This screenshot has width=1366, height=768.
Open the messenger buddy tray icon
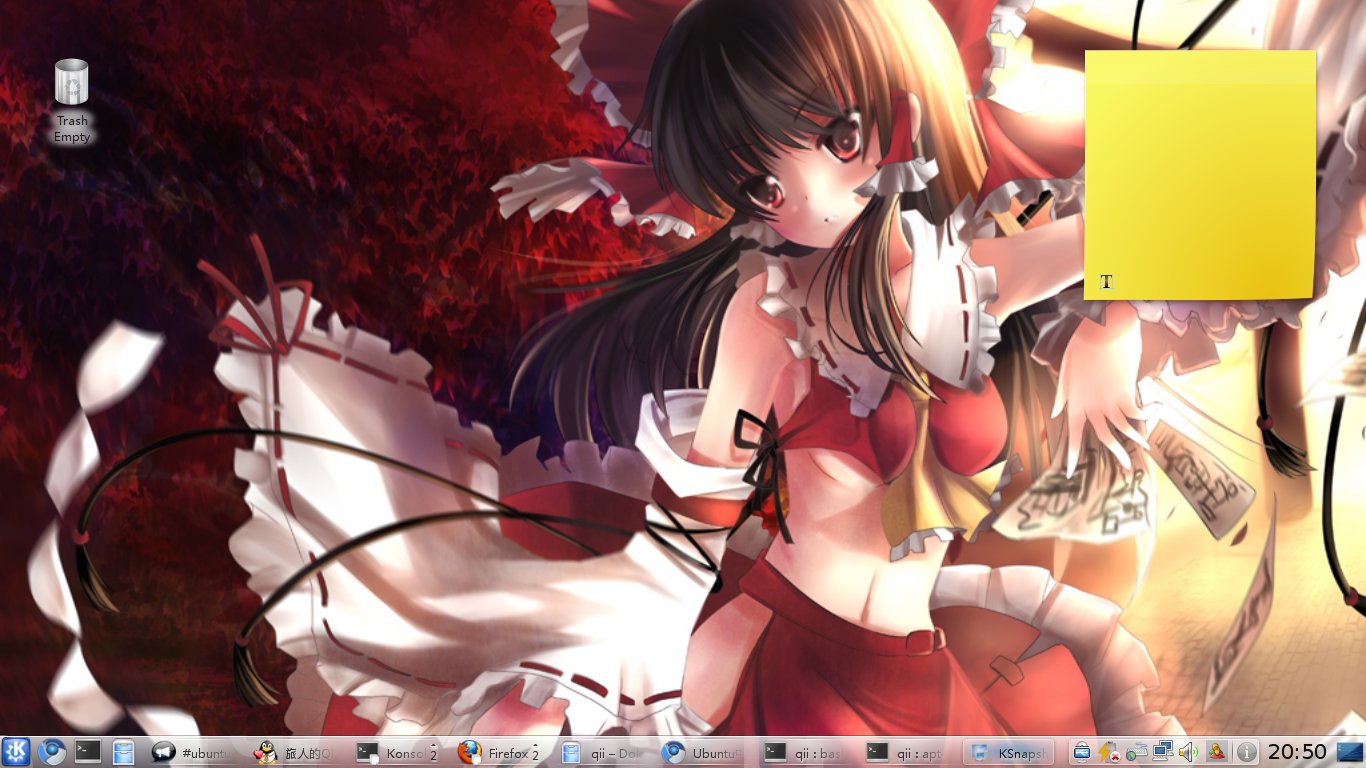point(1216,752)
